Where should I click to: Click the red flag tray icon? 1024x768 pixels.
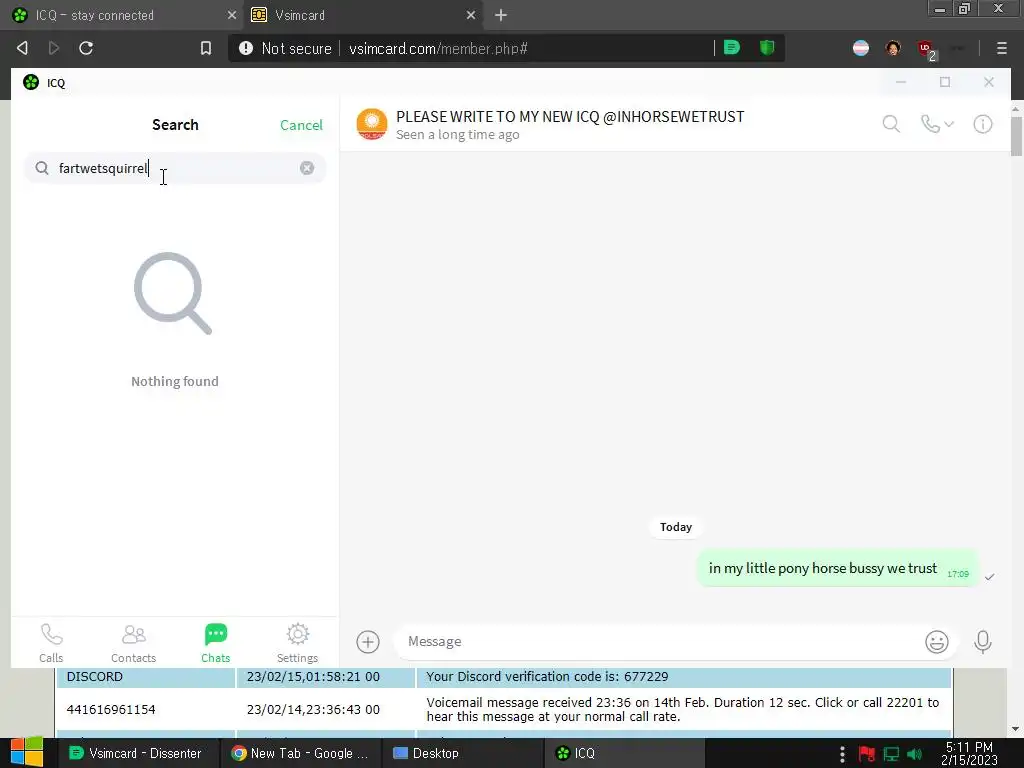866,754
